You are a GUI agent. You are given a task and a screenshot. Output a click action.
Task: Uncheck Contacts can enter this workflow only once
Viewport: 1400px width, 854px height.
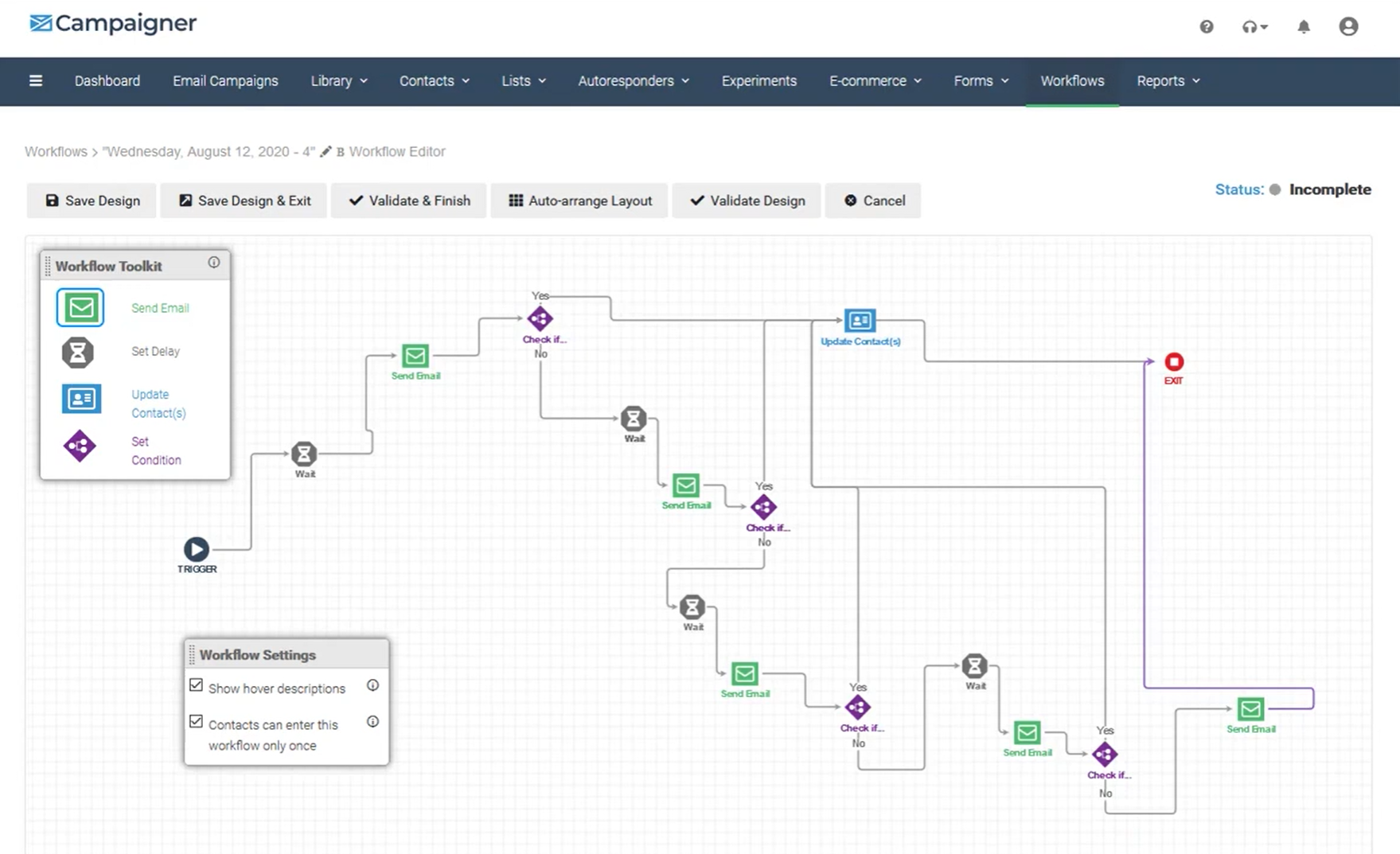(196, 722)
